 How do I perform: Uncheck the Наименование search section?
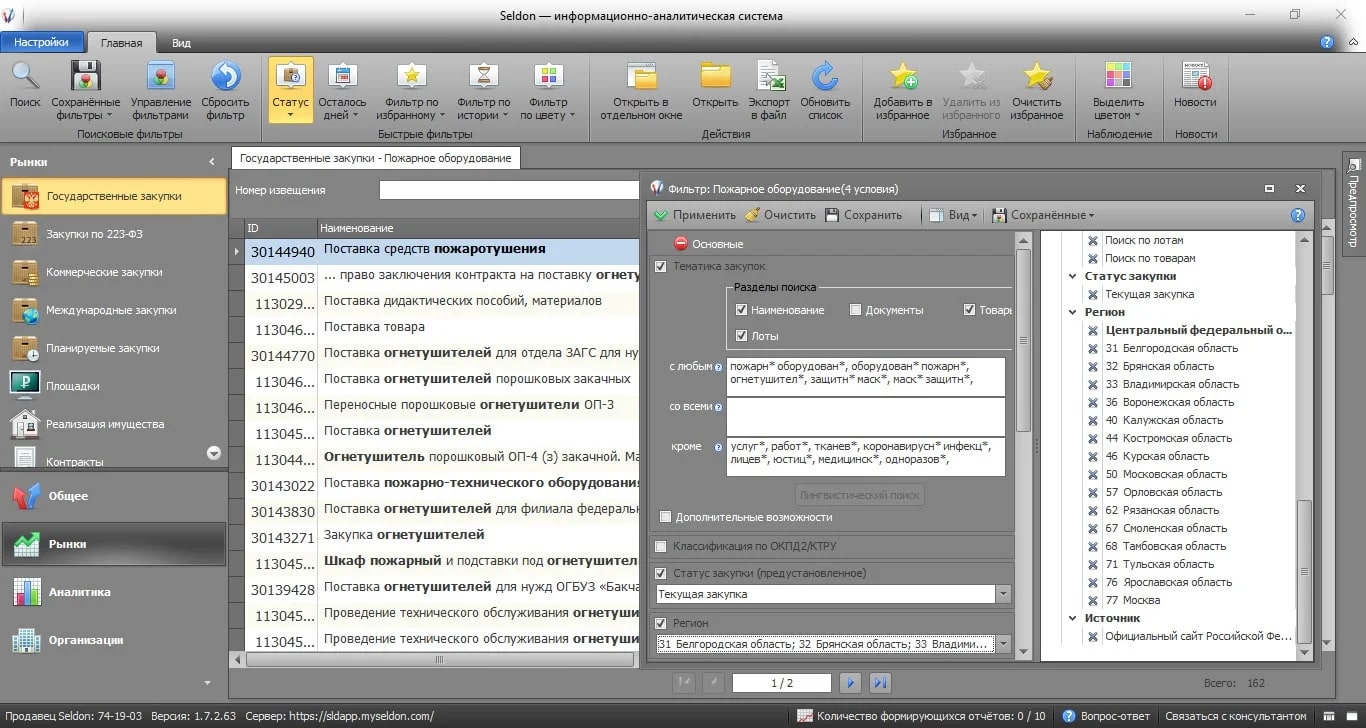pos(741,310)
